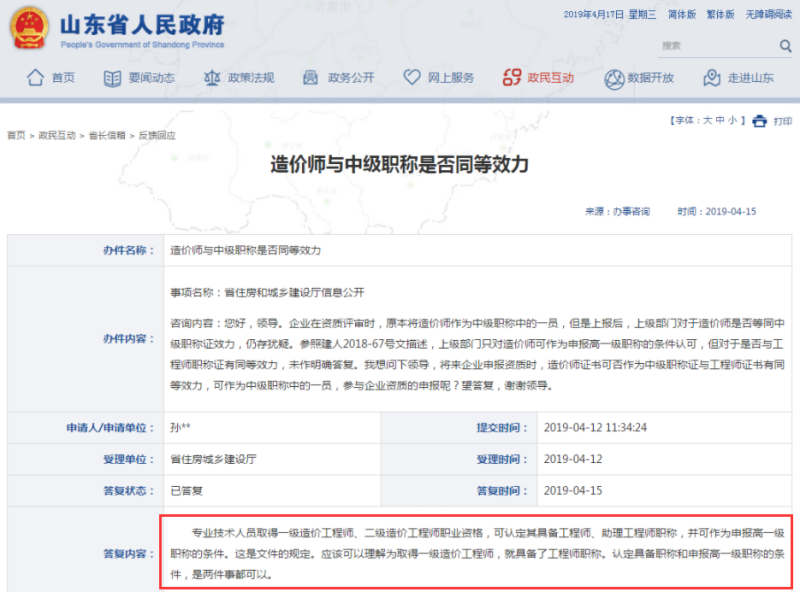800x592 pixels.
Task: Switch to 简体版 version
Action: [x=682, y=14]
